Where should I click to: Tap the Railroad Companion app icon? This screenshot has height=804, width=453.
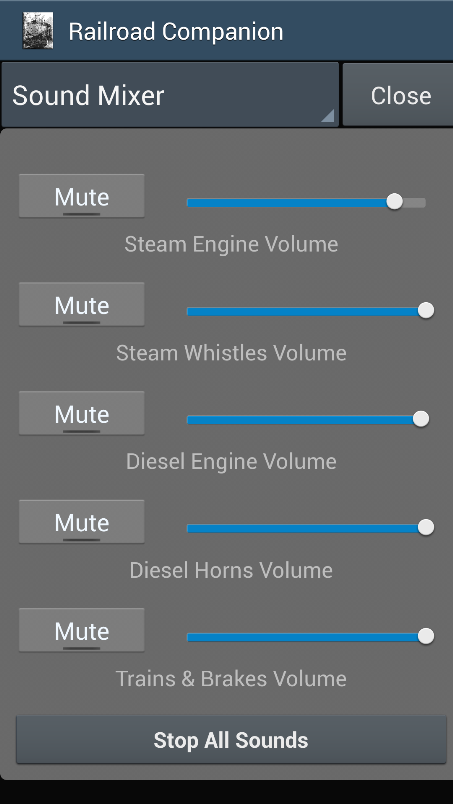tap(37, 31)
